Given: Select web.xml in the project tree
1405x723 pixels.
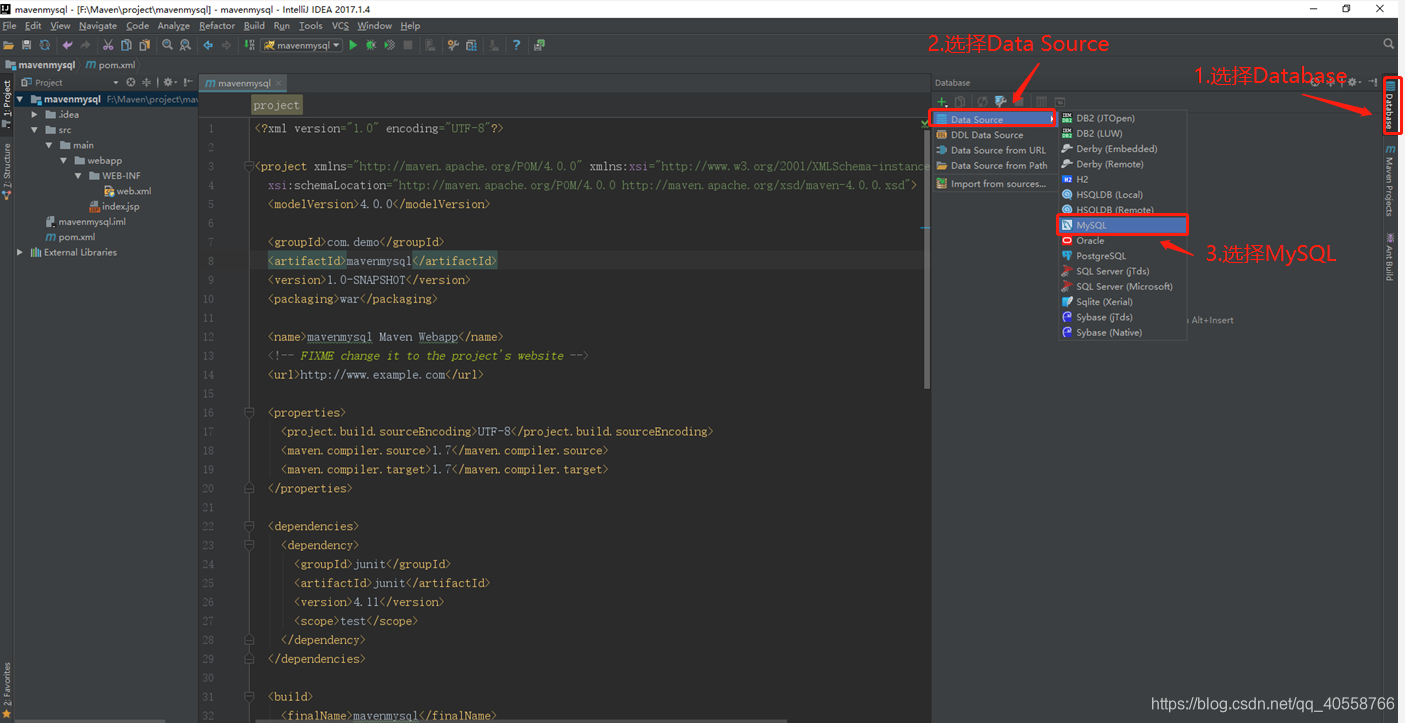Looking at the screenshot, I should click(127, 191).
